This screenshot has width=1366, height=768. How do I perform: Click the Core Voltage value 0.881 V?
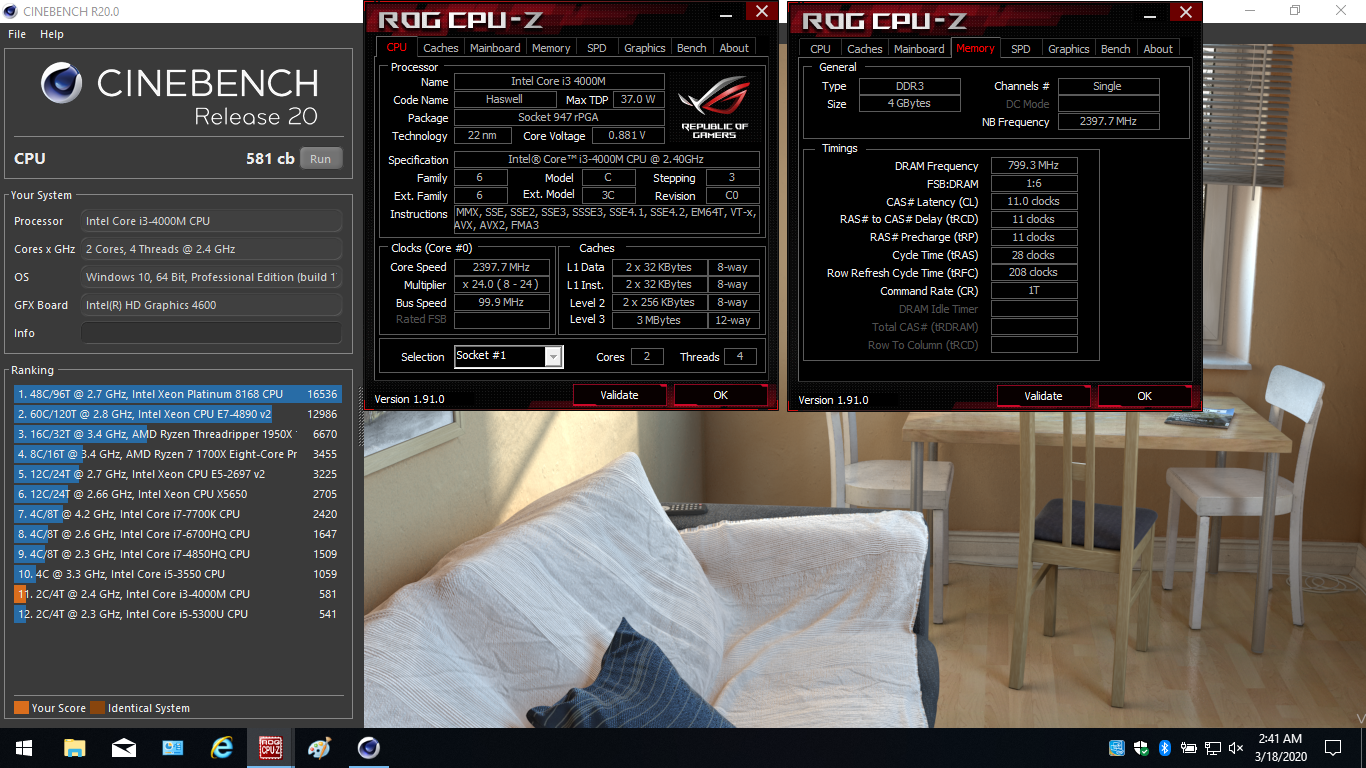[629, 136]
